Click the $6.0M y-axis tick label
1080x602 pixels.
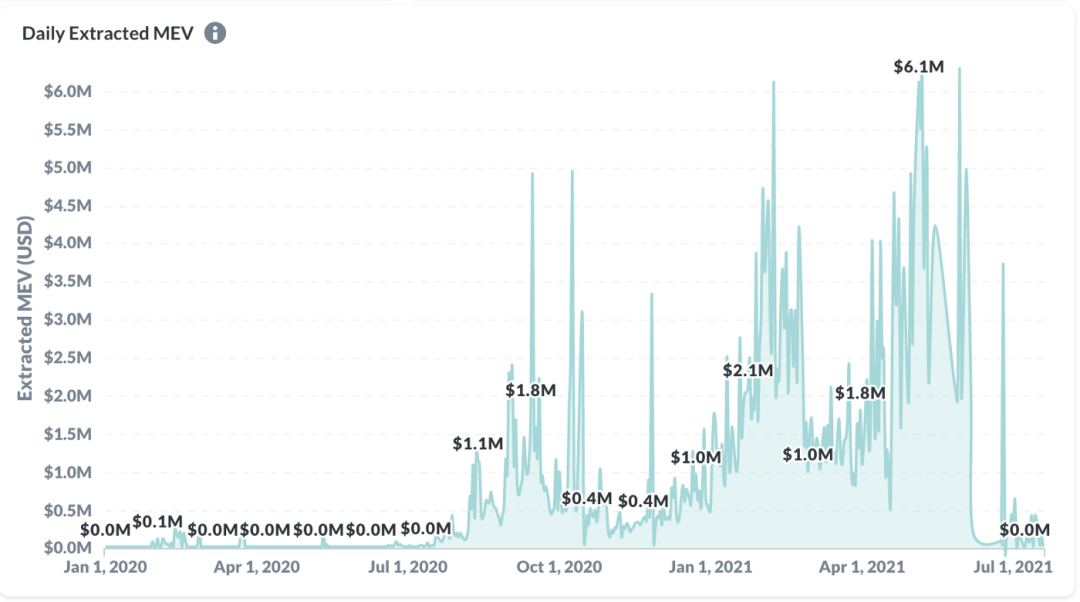tap(68, 92)
